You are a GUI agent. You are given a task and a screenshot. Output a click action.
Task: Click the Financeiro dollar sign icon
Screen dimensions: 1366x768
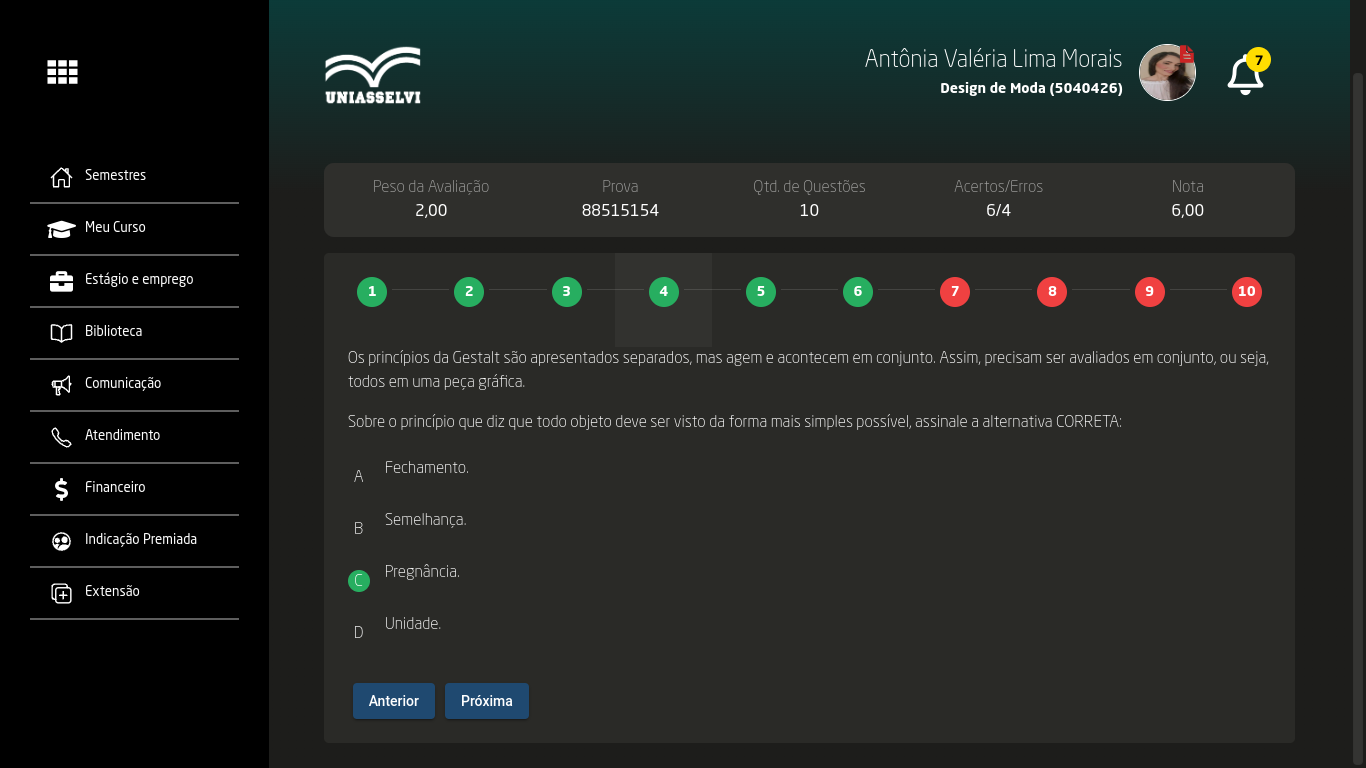coord(61,489)
